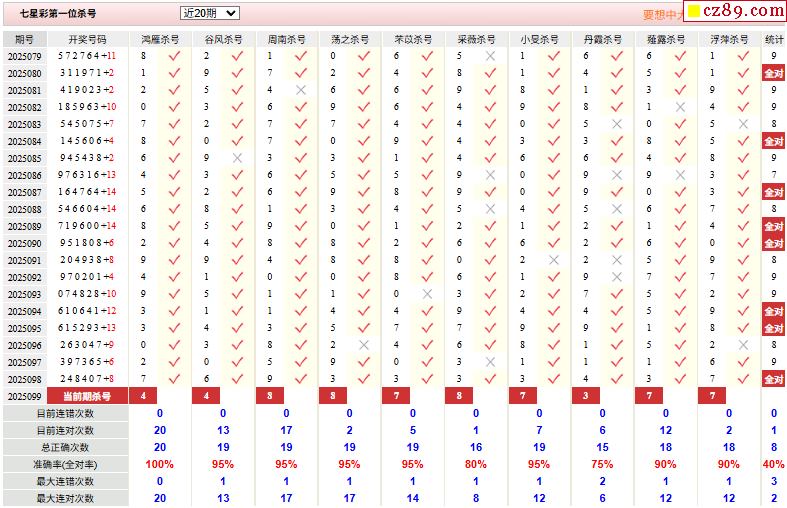Click the 全对 badge in row 2025094
The height and width of the screenshot is (508, 787).
pos(773,311)
